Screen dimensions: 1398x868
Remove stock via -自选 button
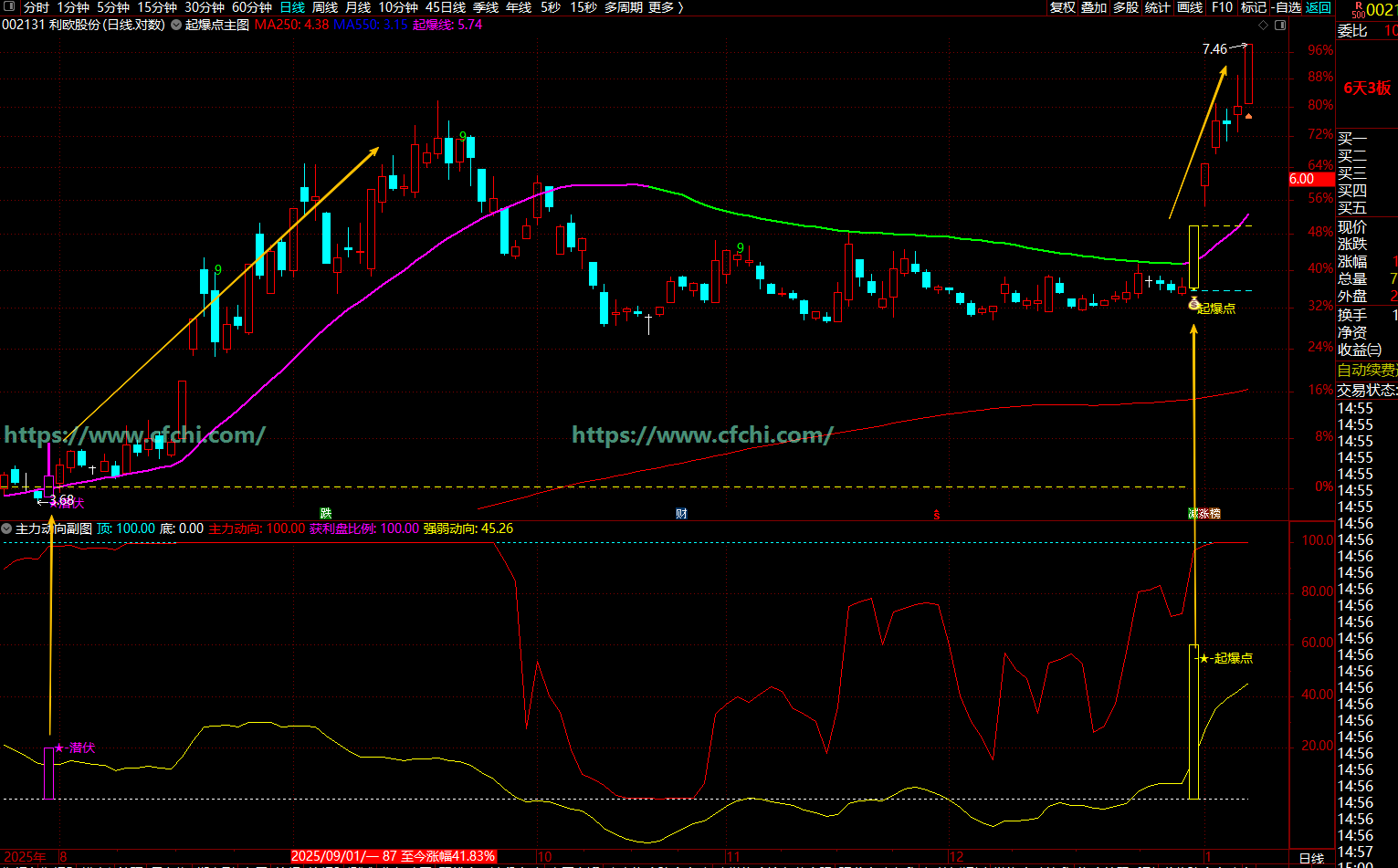(1287, 7)
